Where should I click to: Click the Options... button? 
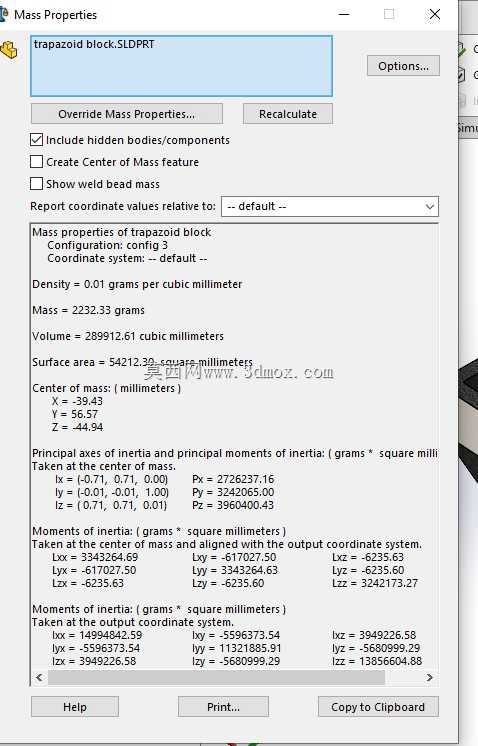pos(403,66)
